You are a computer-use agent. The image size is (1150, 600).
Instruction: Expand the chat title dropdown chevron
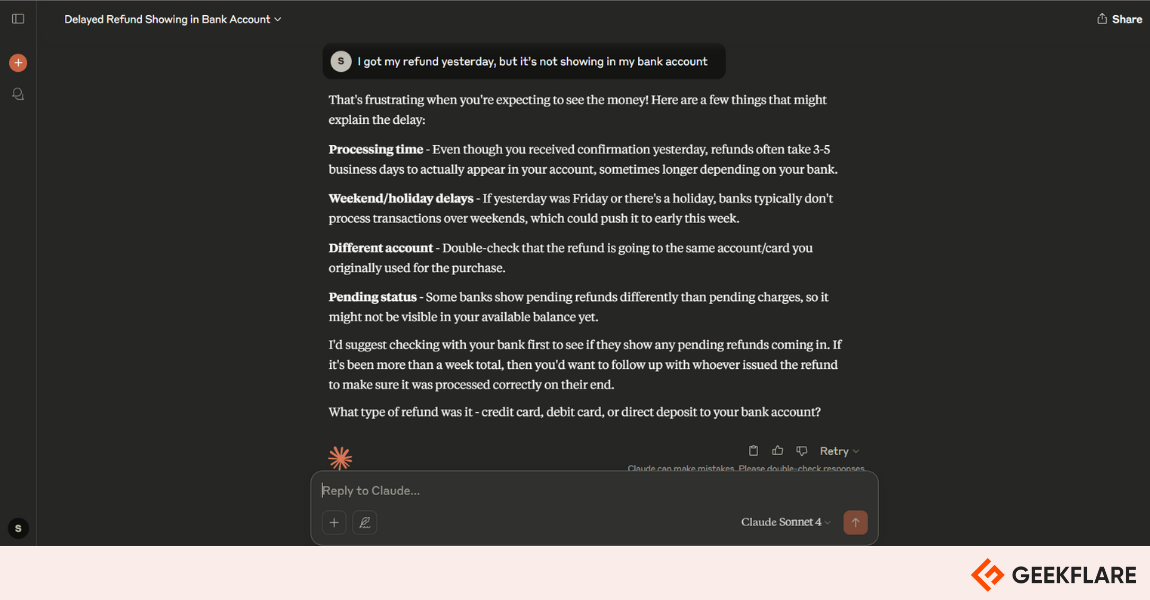[278, 19]
